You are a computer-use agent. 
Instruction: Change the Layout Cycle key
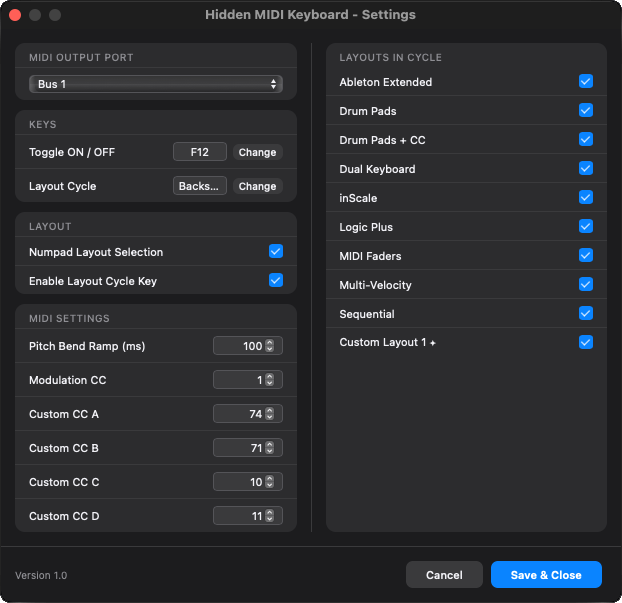[x=257, y=186]
